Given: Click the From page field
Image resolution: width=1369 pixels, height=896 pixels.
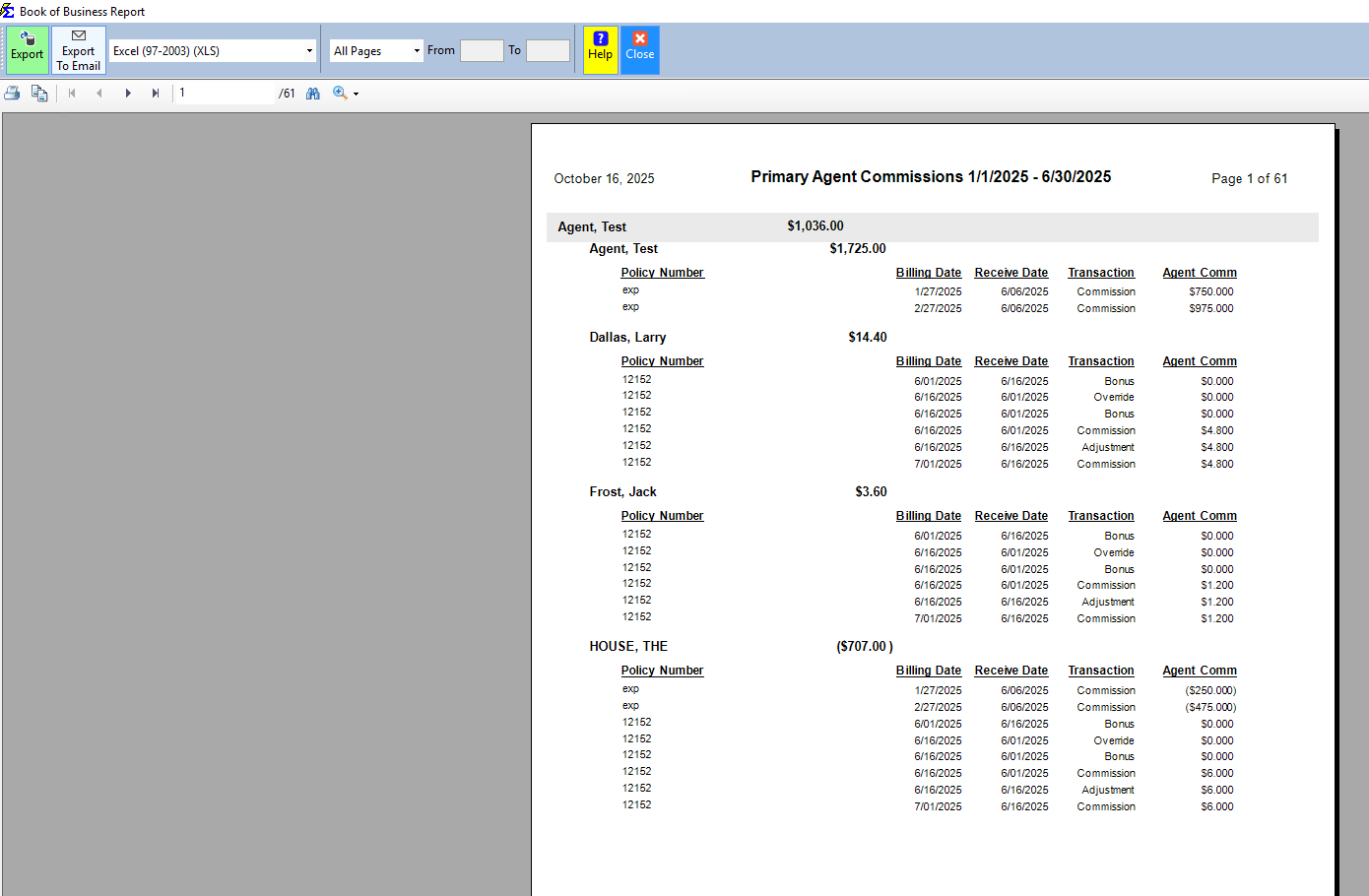Looking at the screenshot, I should coord(482,49).
